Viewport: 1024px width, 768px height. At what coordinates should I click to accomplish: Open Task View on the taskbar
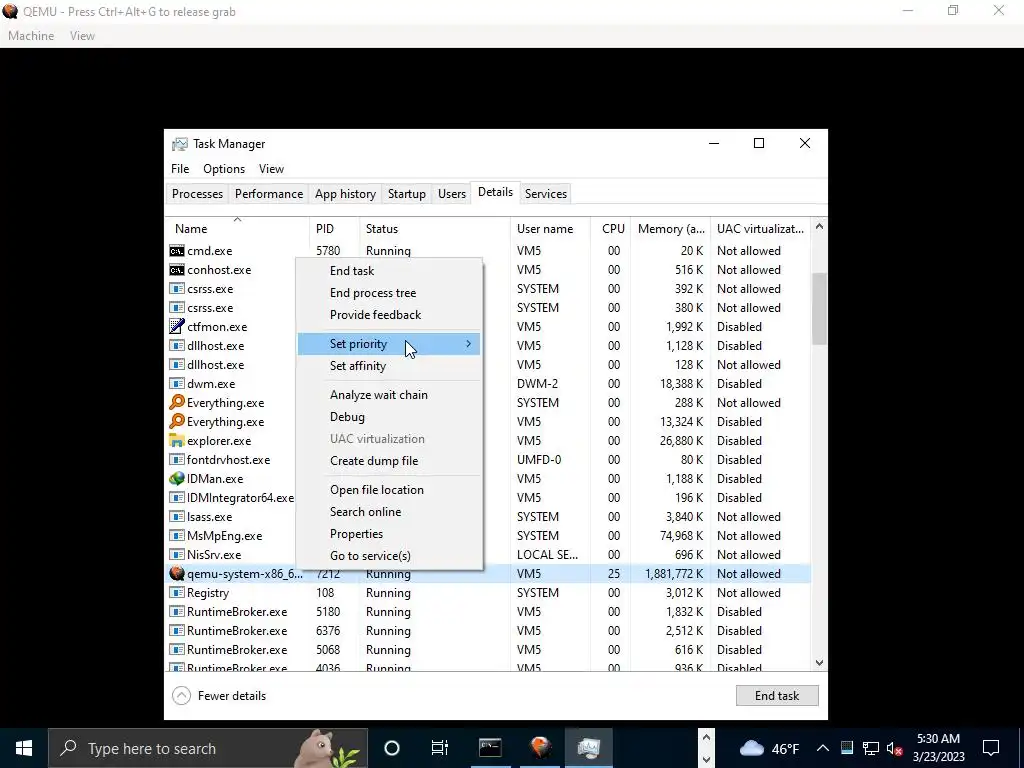(x=440, y=748)
